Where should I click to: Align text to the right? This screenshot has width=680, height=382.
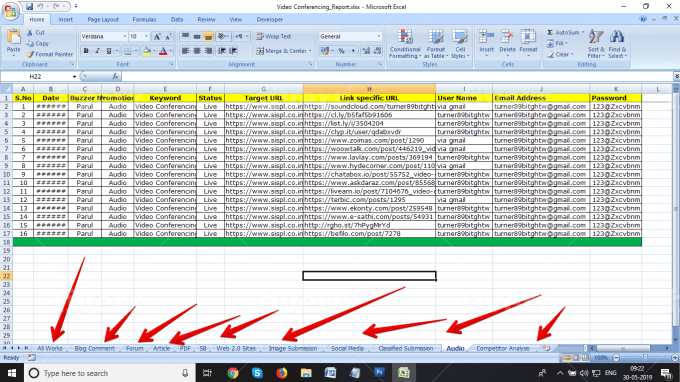pos(208,51)
